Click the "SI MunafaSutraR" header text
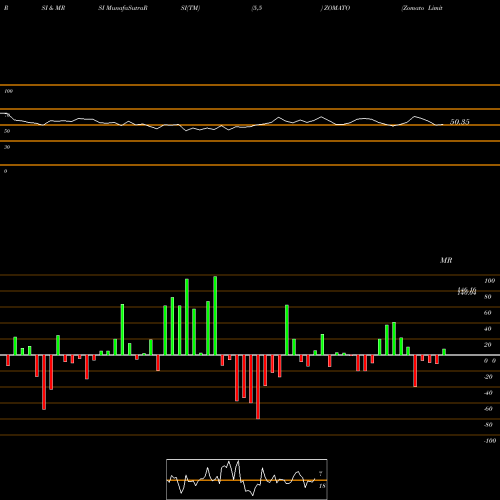500x500 pixels. click(x=123, y=8)
